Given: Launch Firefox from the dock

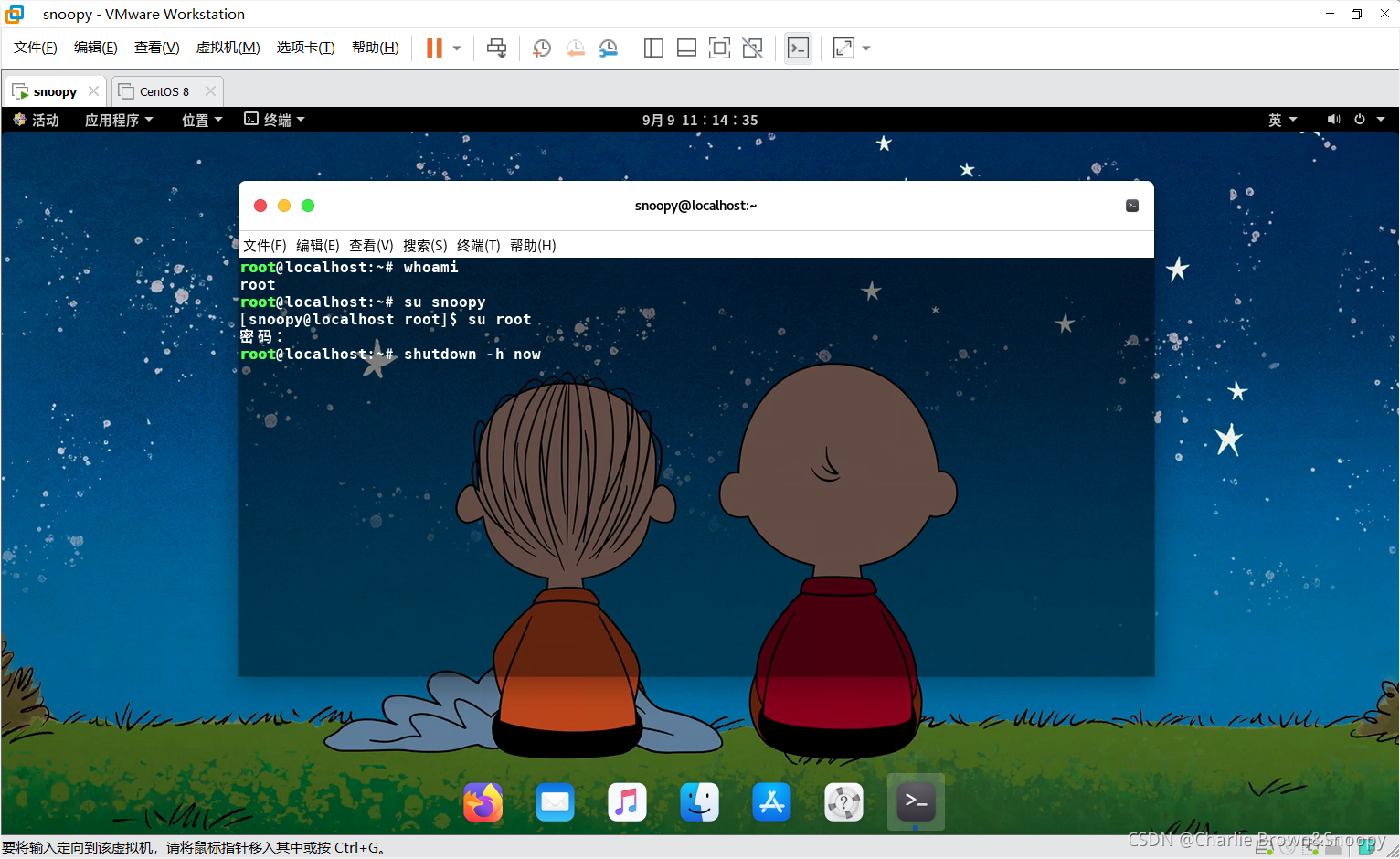Looking at the screenshot, I should (483, 802).
